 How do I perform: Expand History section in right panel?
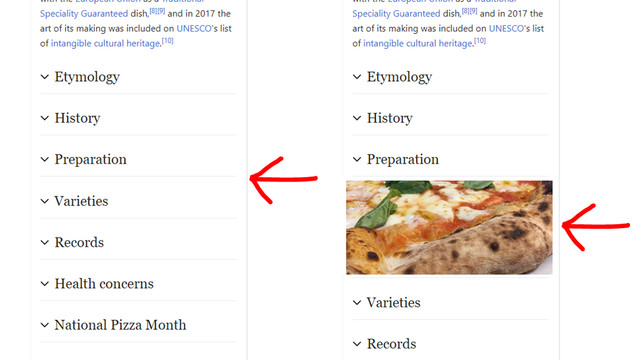tap(357, 118)
